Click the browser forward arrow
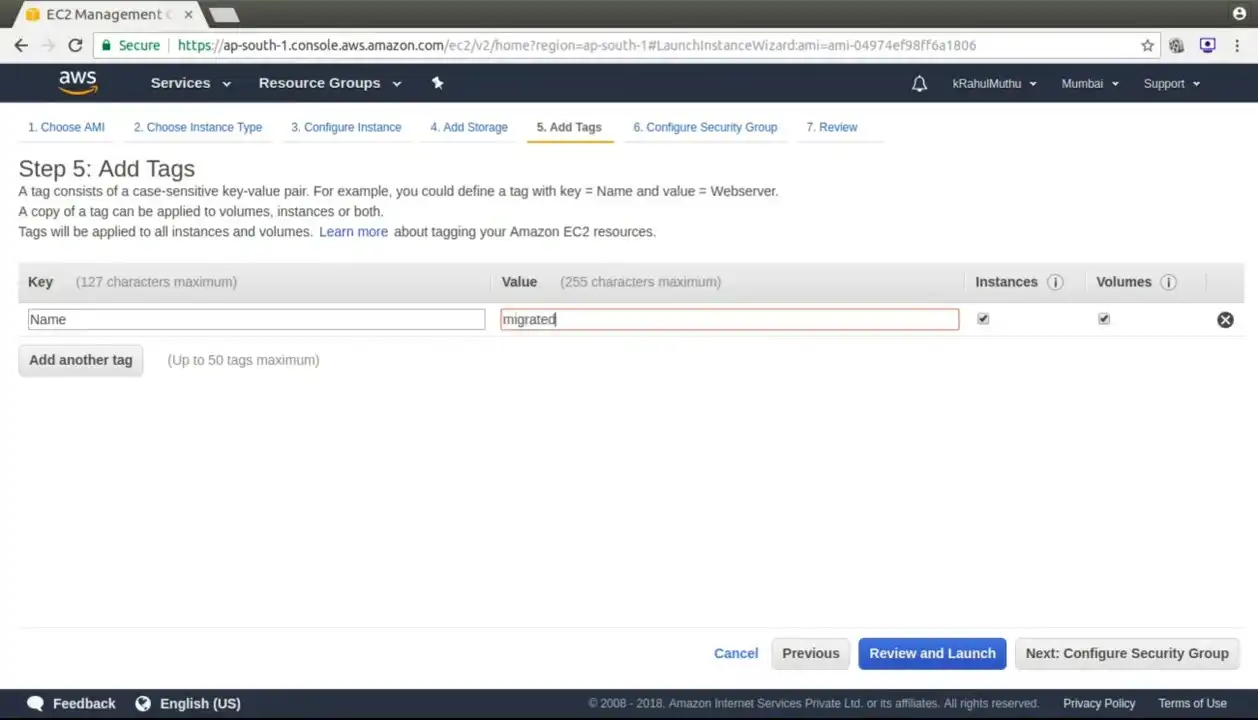 [48, 45]
